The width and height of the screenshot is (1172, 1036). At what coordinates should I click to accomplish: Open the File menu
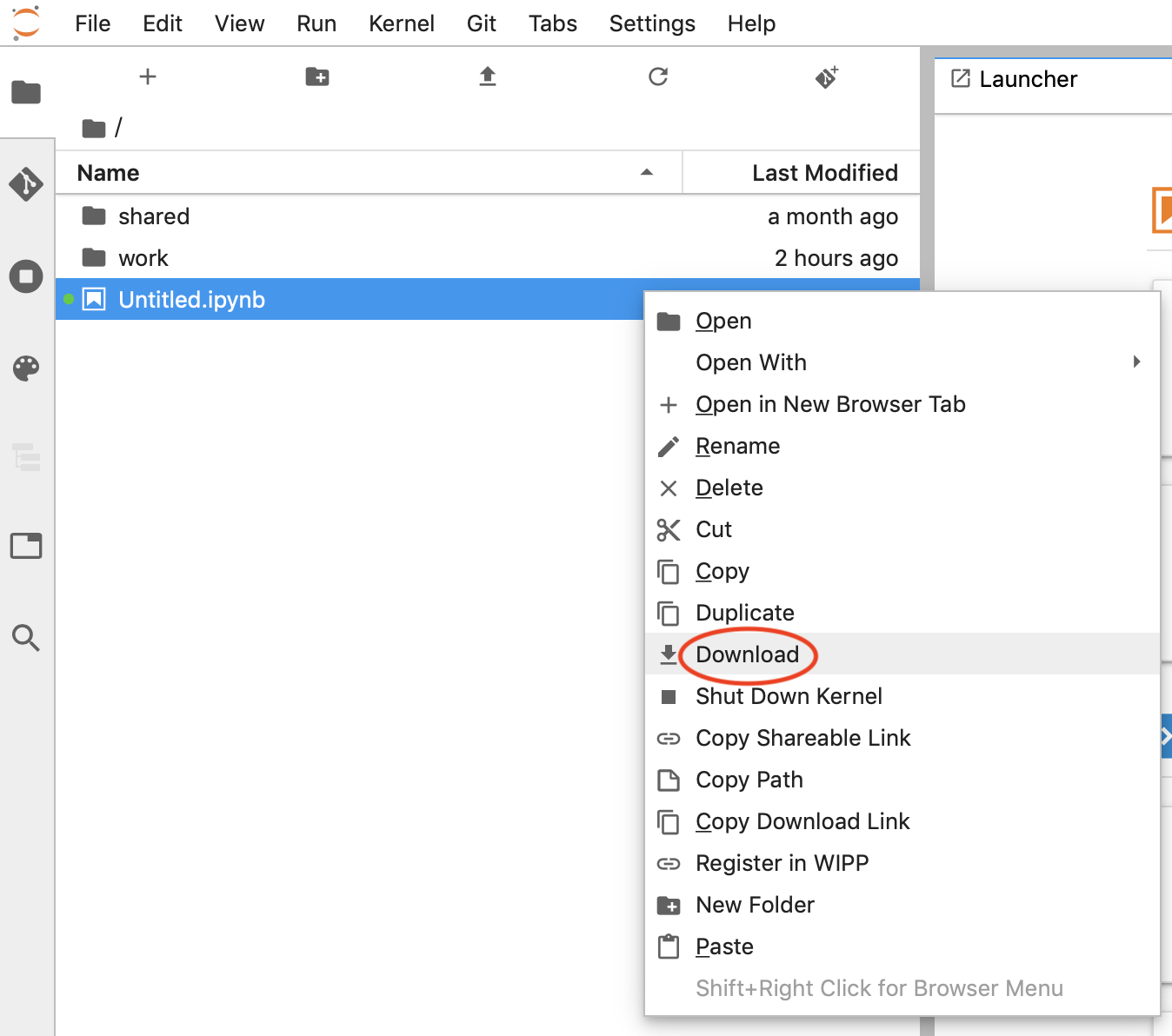point(93,23)
